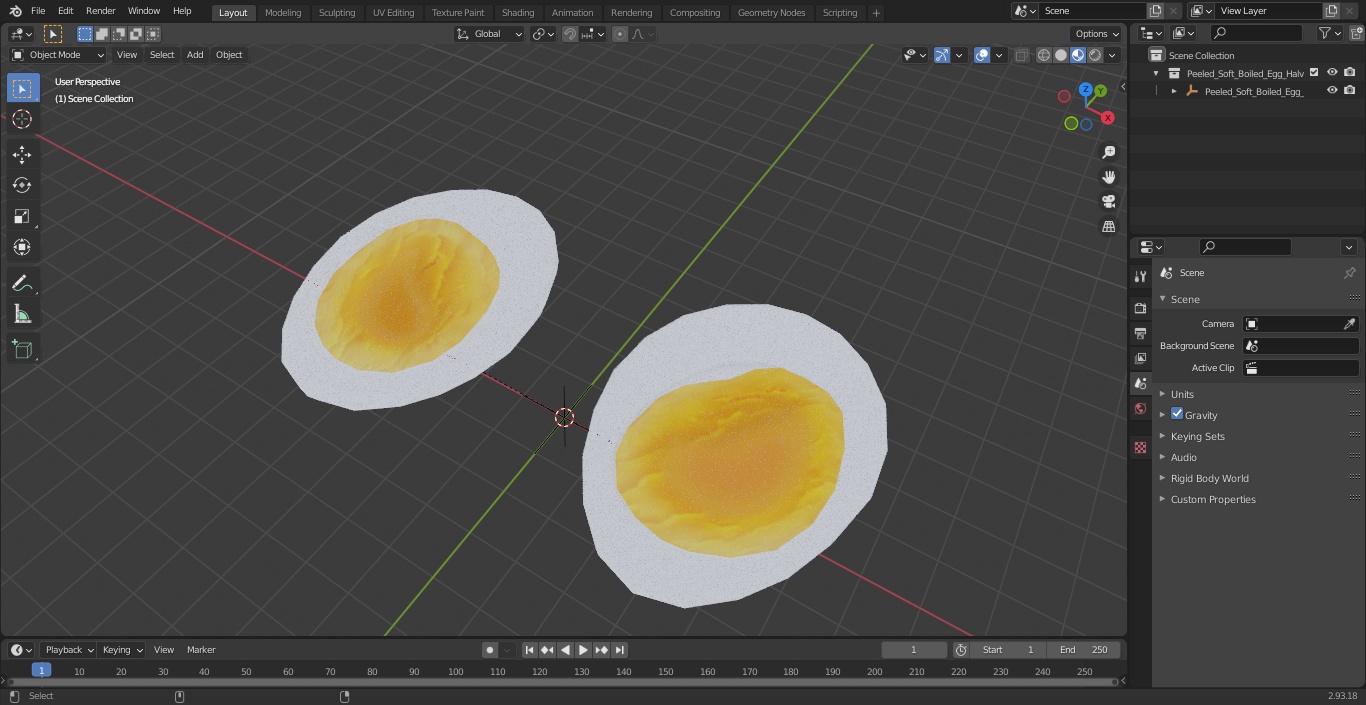Expand Peeled_Soft_Boiled_Egg_ object tree item
The width and height of the screenshot is (1366, 705).
point(1174,91)
